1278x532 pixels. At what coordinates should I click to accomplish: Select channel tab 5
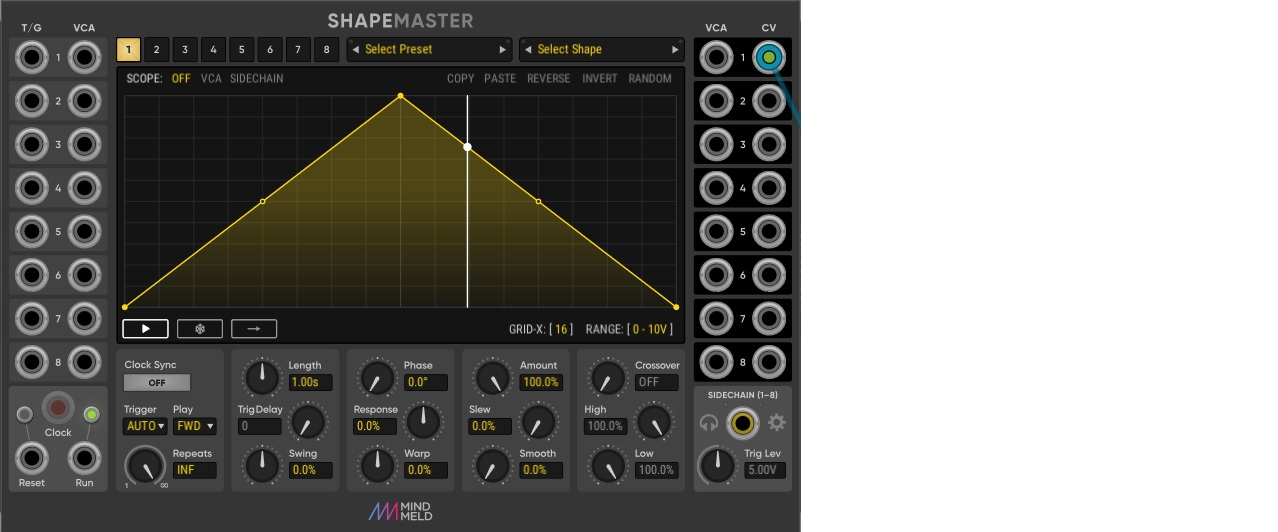click(x=241, y=49)
